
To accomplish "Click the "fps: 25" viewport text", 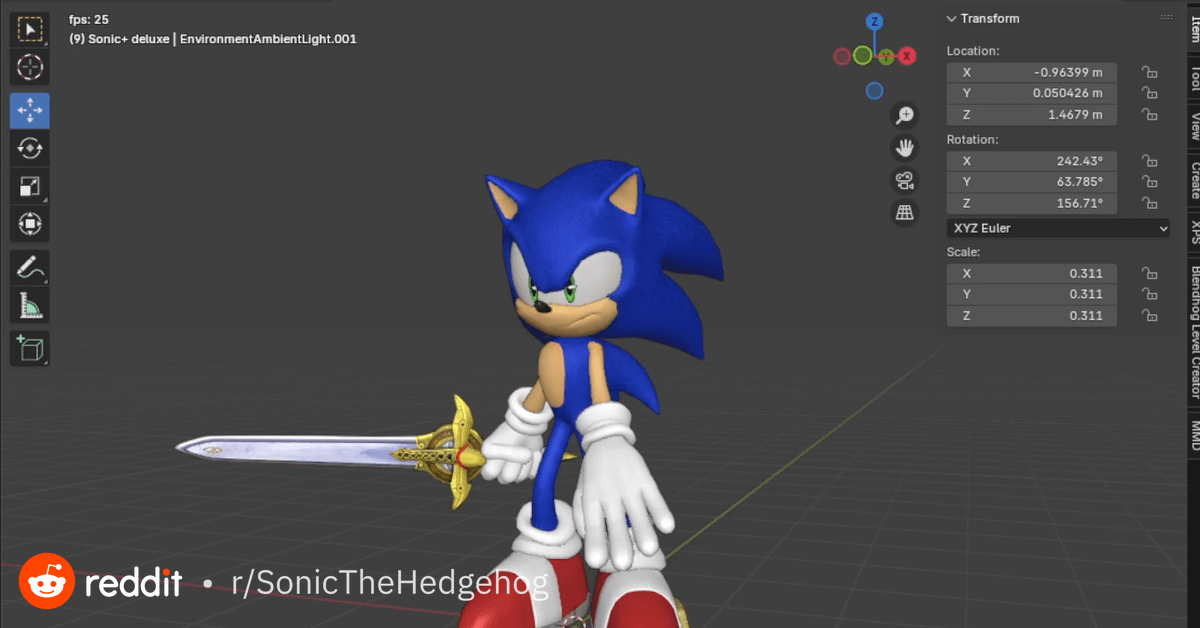I will (x=89, y=19).
